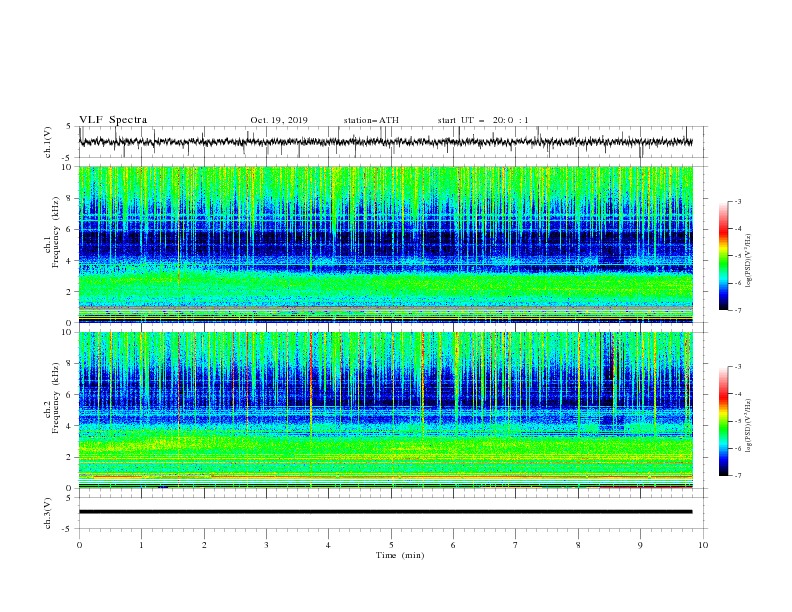This screenshot has width=792, height=612.
Task: Click the time axis tick label "9"
Action: tap(640, 545)
